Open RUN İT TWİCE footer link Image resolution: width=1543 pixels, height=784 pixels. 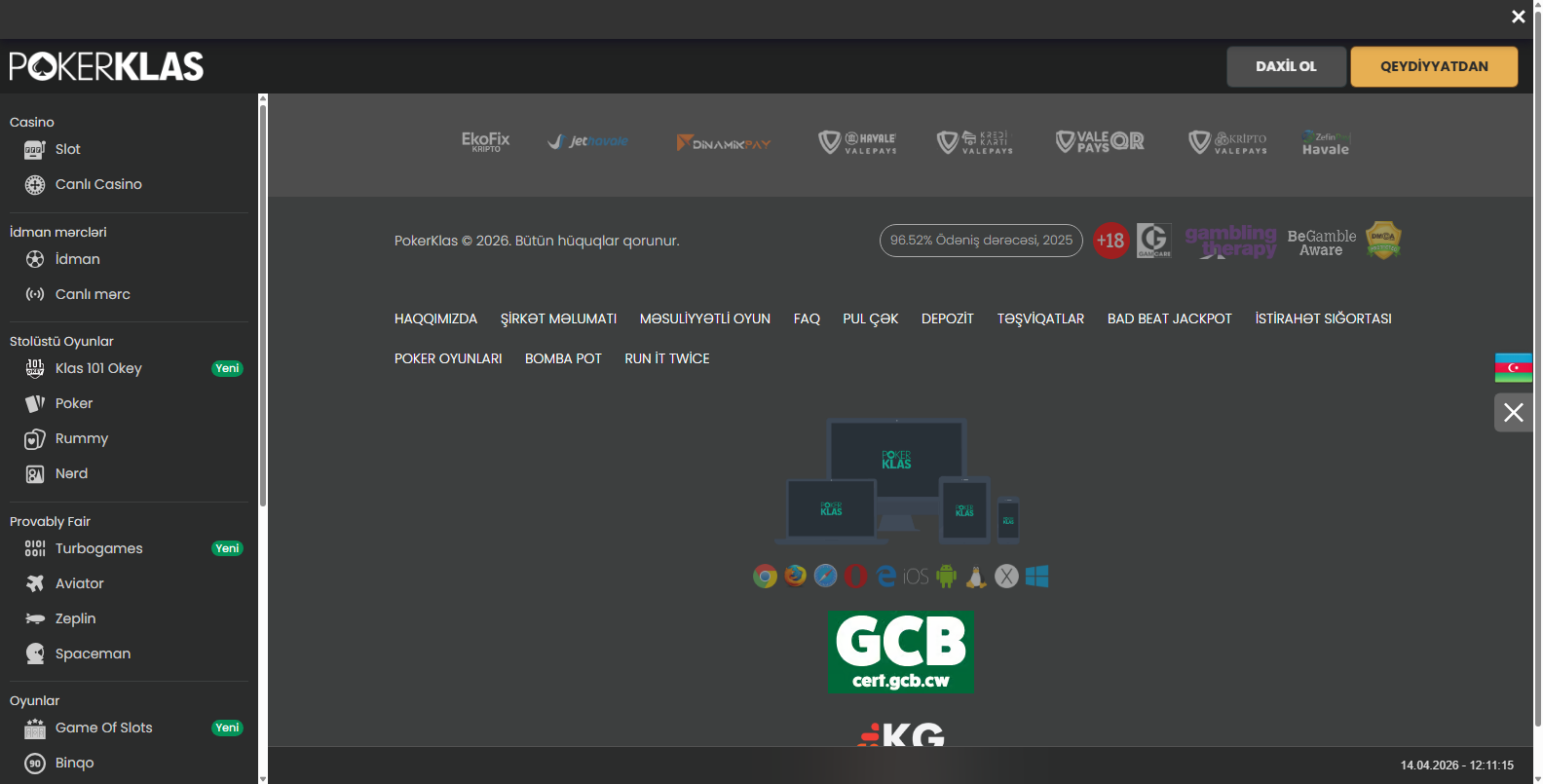tap(667, 358)
